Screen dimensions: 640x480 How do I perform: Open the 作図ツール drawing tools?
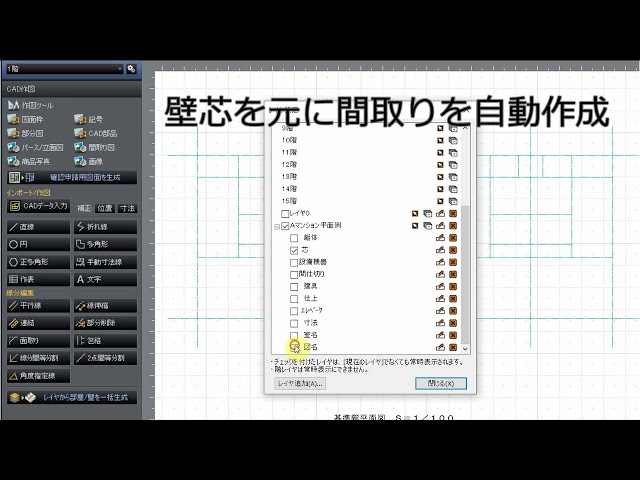(x=31, y=105)
